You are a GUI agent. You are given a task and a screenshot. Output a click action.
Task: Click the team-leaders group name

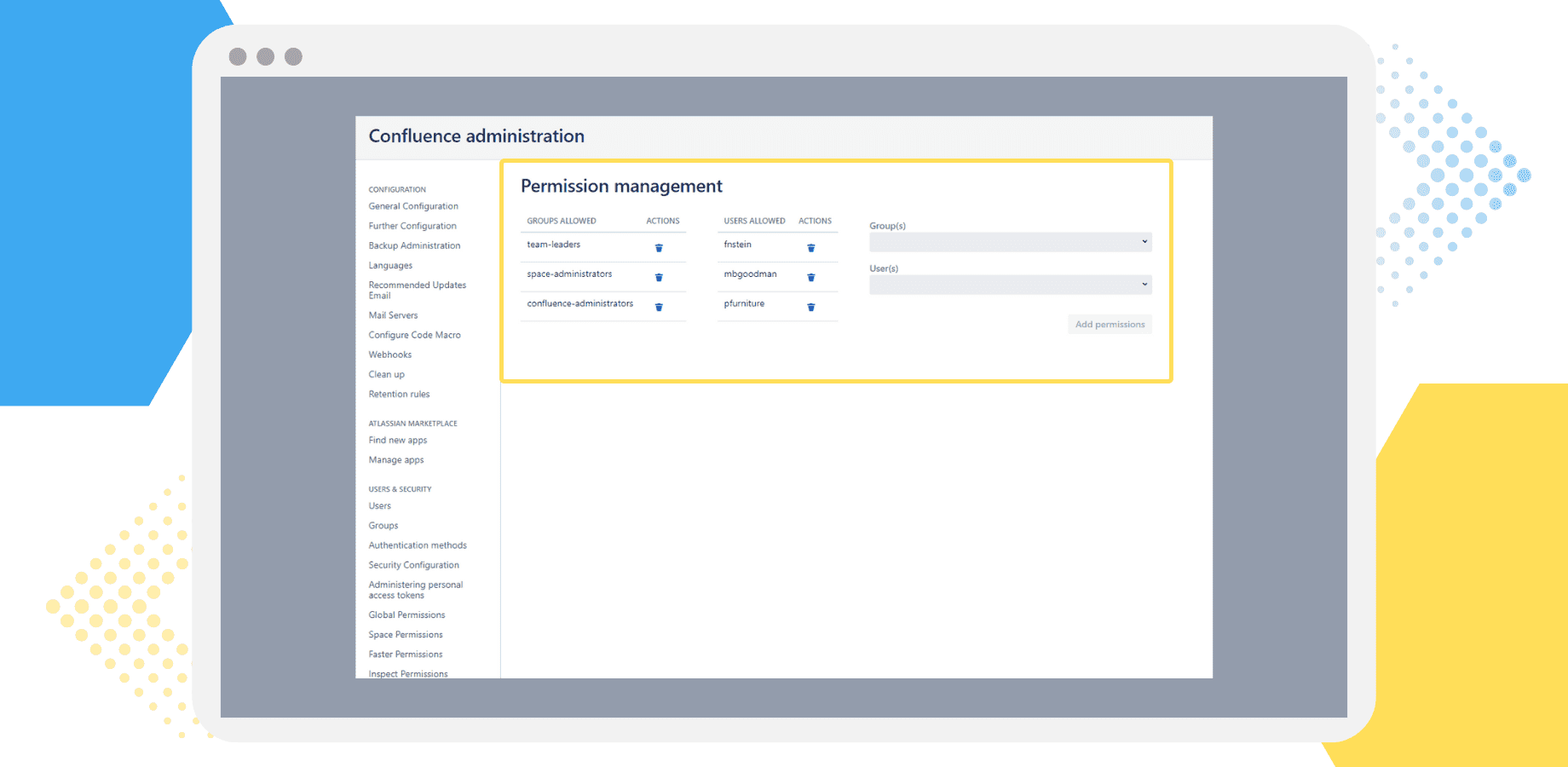click(x=554, y=245)
